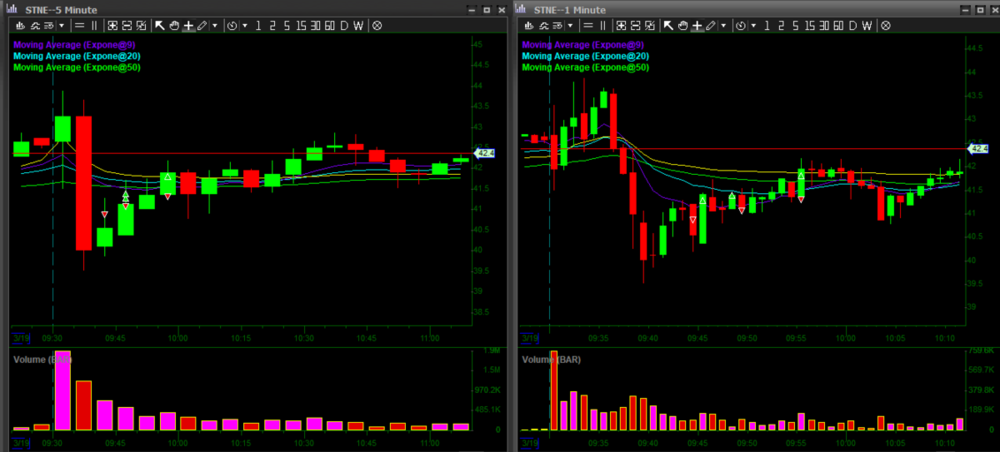Toggle the first grid layout icon in 5 Minute toolbar
The height and width of the screenshot is (452, 1000).
point(112,25)
